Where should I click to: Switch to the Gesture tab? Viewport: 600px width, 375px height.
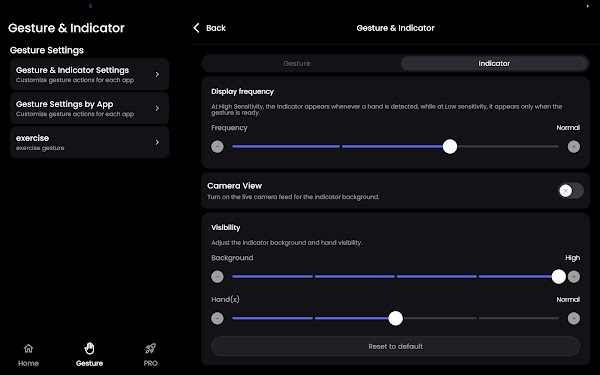(297, 64)
